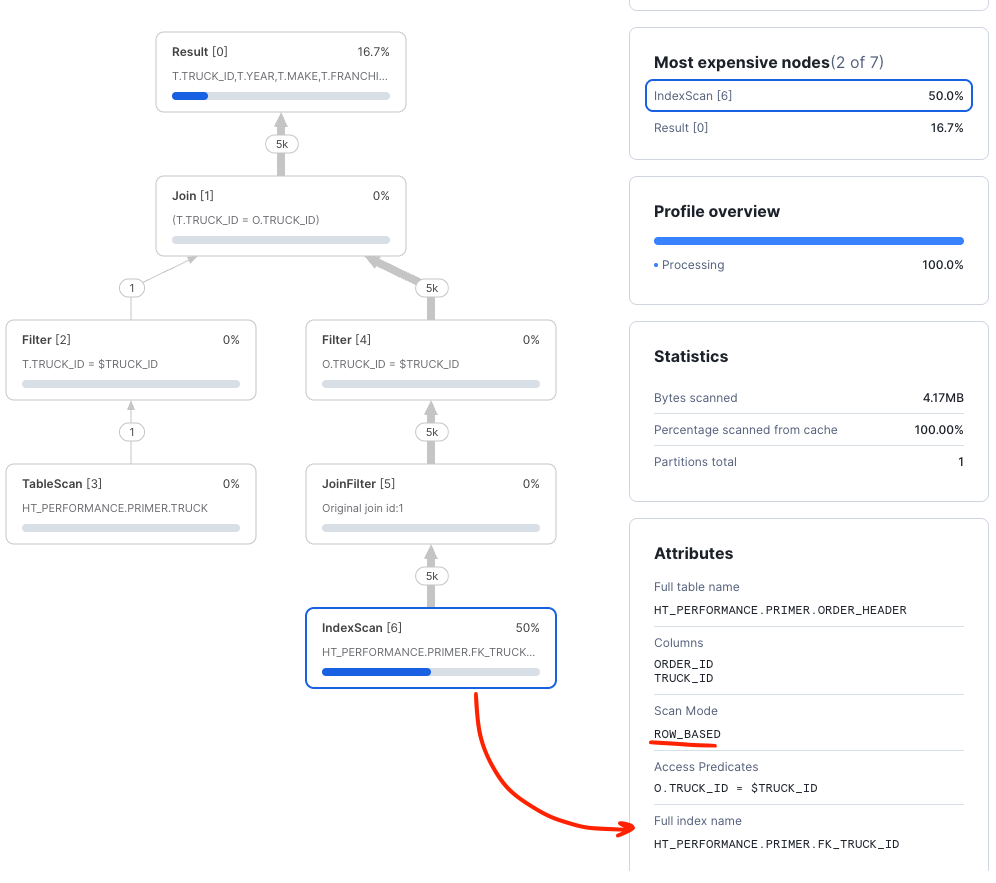Click the Processing entry in profile overview
Screen dimensions: 996x883
692,265
